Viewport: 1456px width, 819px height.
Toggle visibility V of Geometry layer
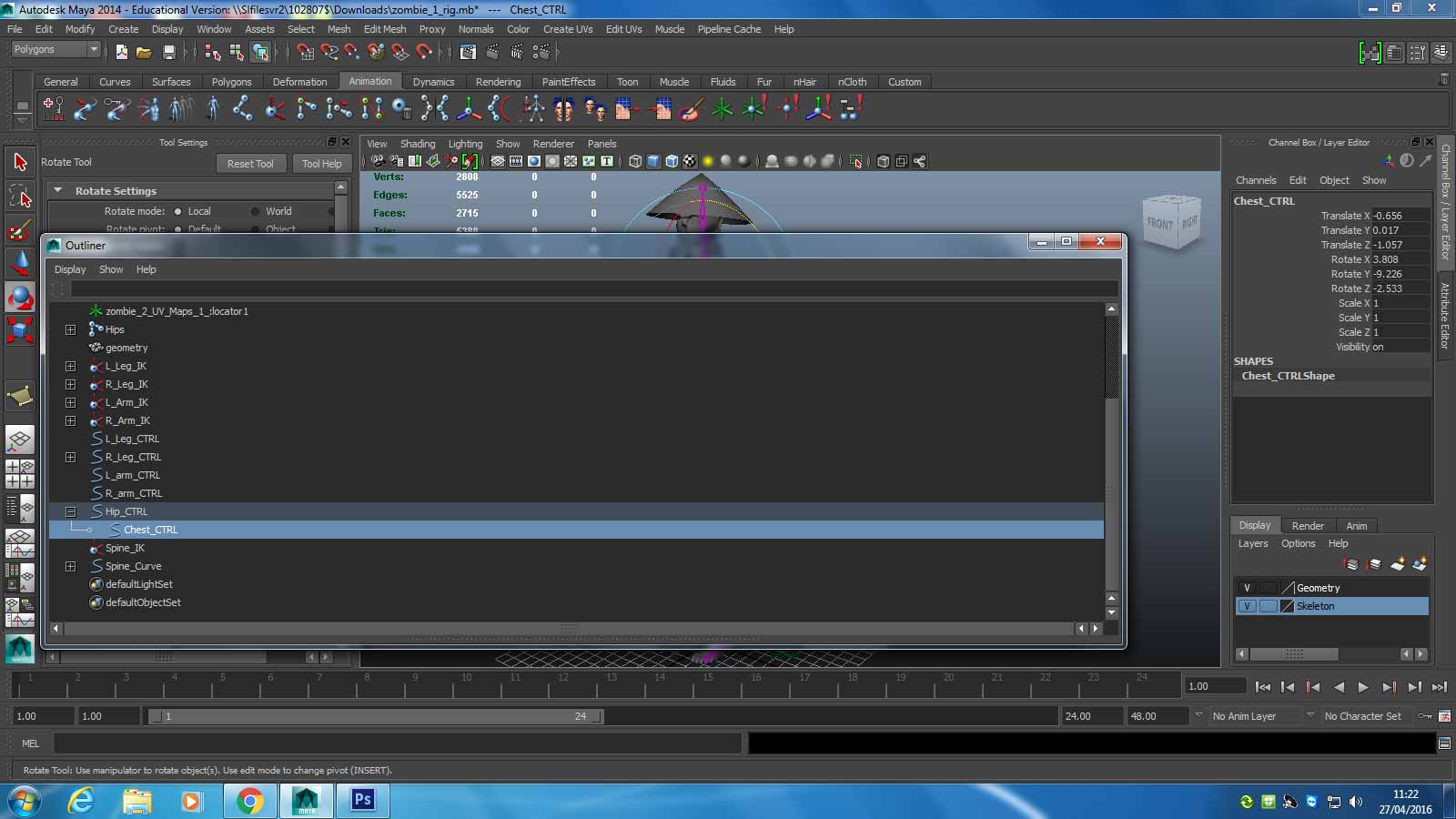coord(1247,588)
